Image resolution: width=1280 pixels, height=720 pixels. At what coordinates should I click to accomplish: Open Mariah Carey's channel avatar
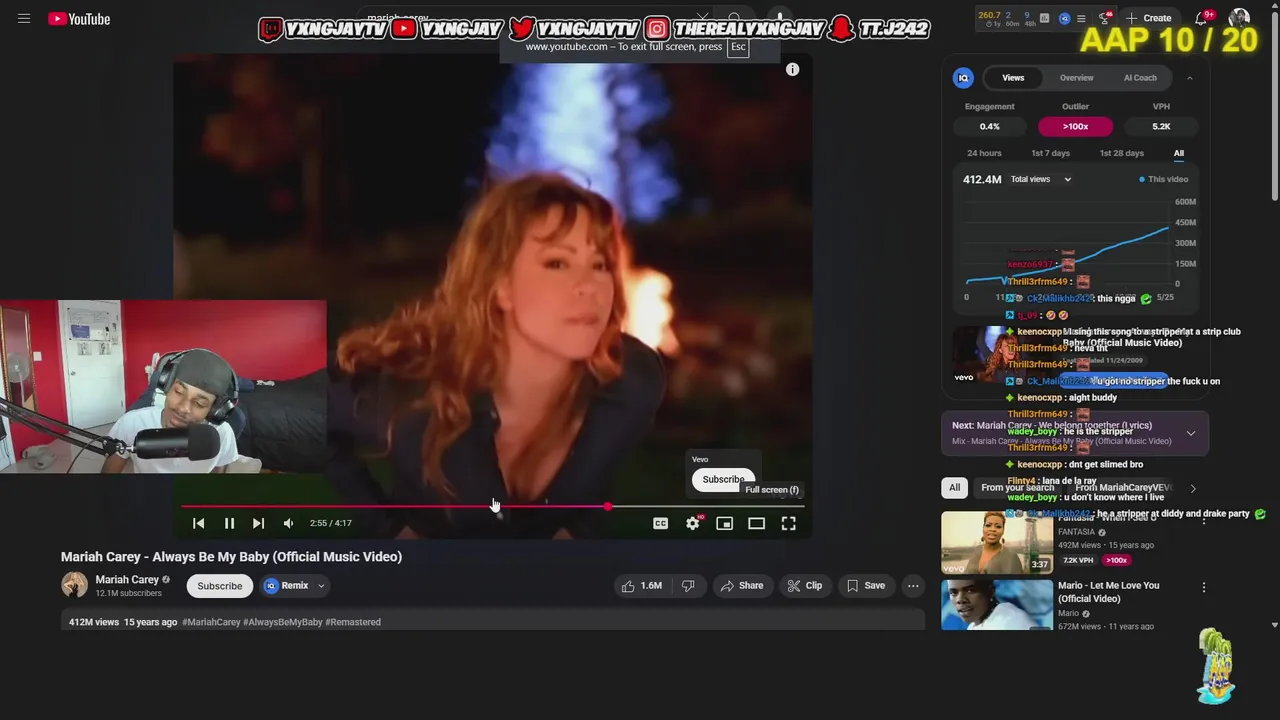[74, 585]
